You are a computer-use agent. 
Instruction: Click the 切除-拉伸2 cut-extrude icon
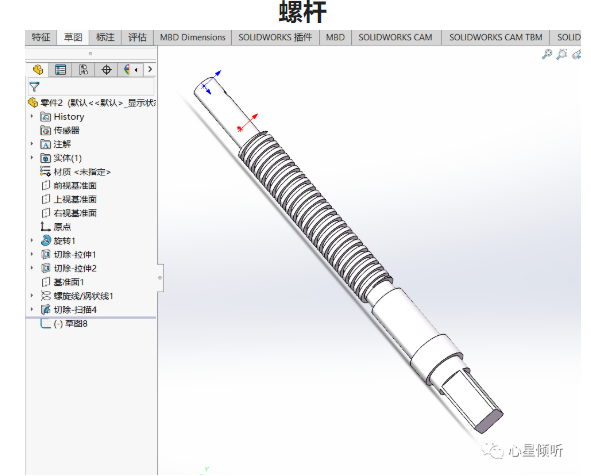click(45, 268)
